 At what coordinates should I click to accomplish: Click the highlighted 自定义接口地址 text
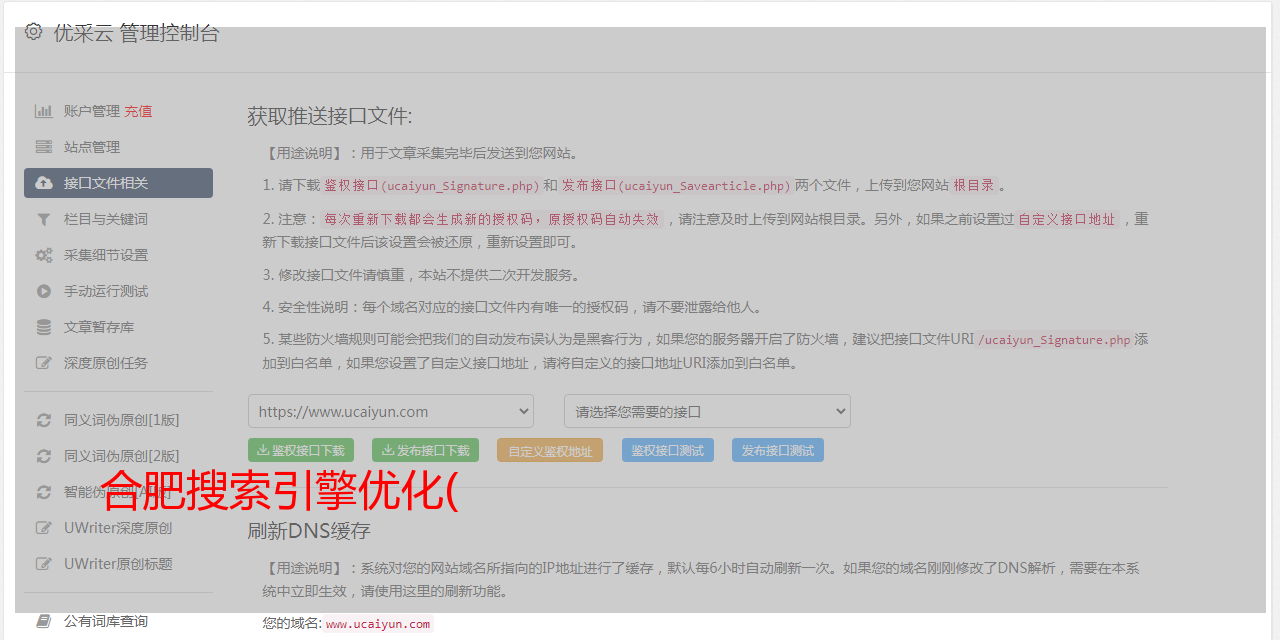coord(1067,219)
